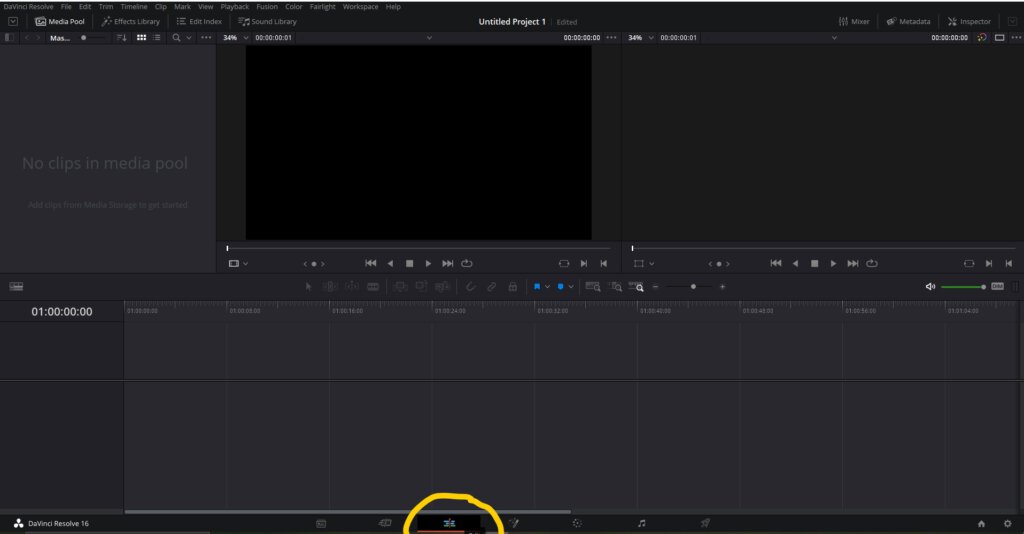Toggle the Mixer panel
Viewport: 1024px width, 534px height.
[x=854, y=22]
